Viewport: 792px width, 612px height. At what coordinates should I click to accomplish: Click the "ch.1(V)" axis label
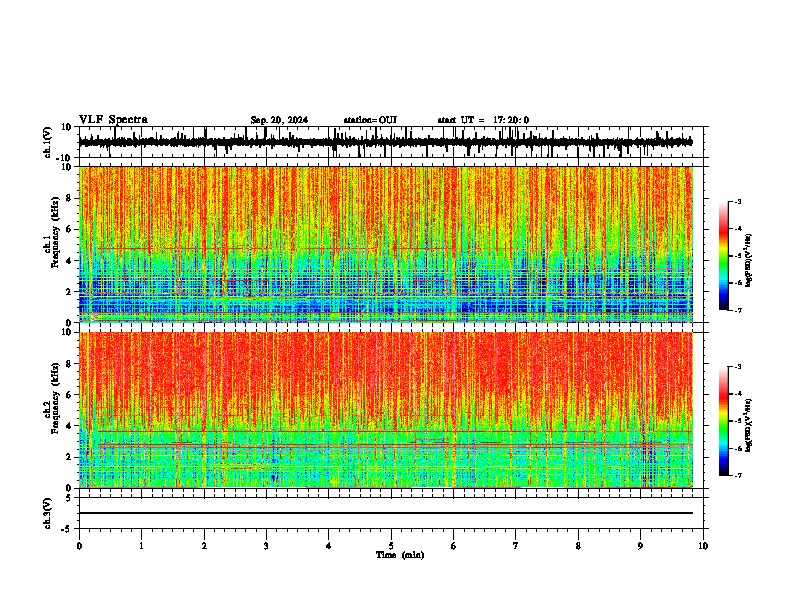[48, 142]
